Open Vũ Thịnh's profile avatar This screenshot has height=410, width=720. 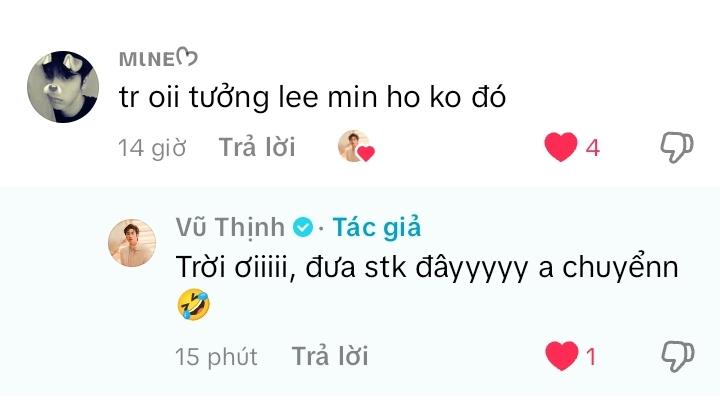[132, 243]
